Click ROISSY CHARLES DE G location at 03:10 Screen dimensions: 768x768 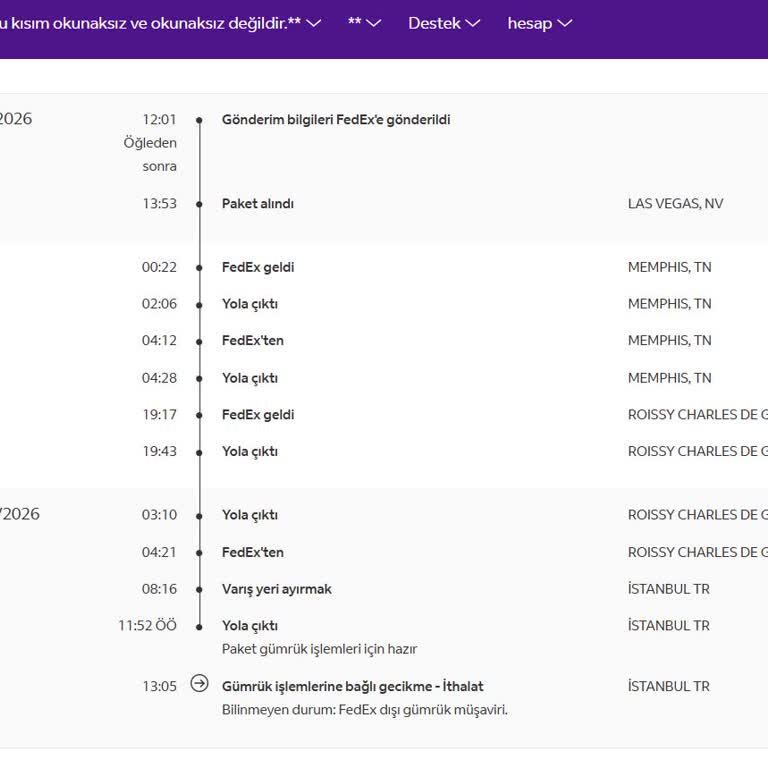pos(698,515)
